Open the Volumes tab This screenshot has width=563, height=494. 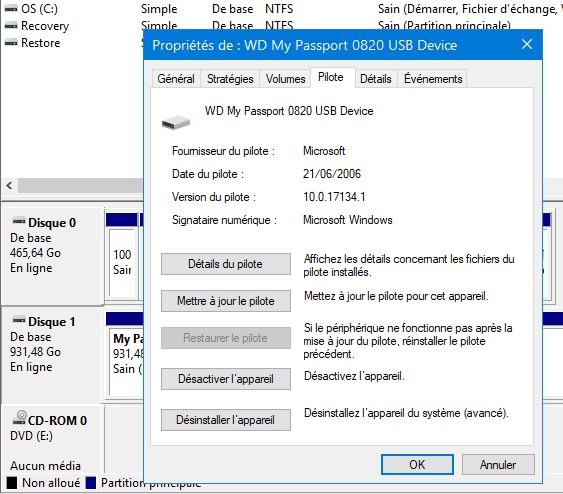point(285,79)
